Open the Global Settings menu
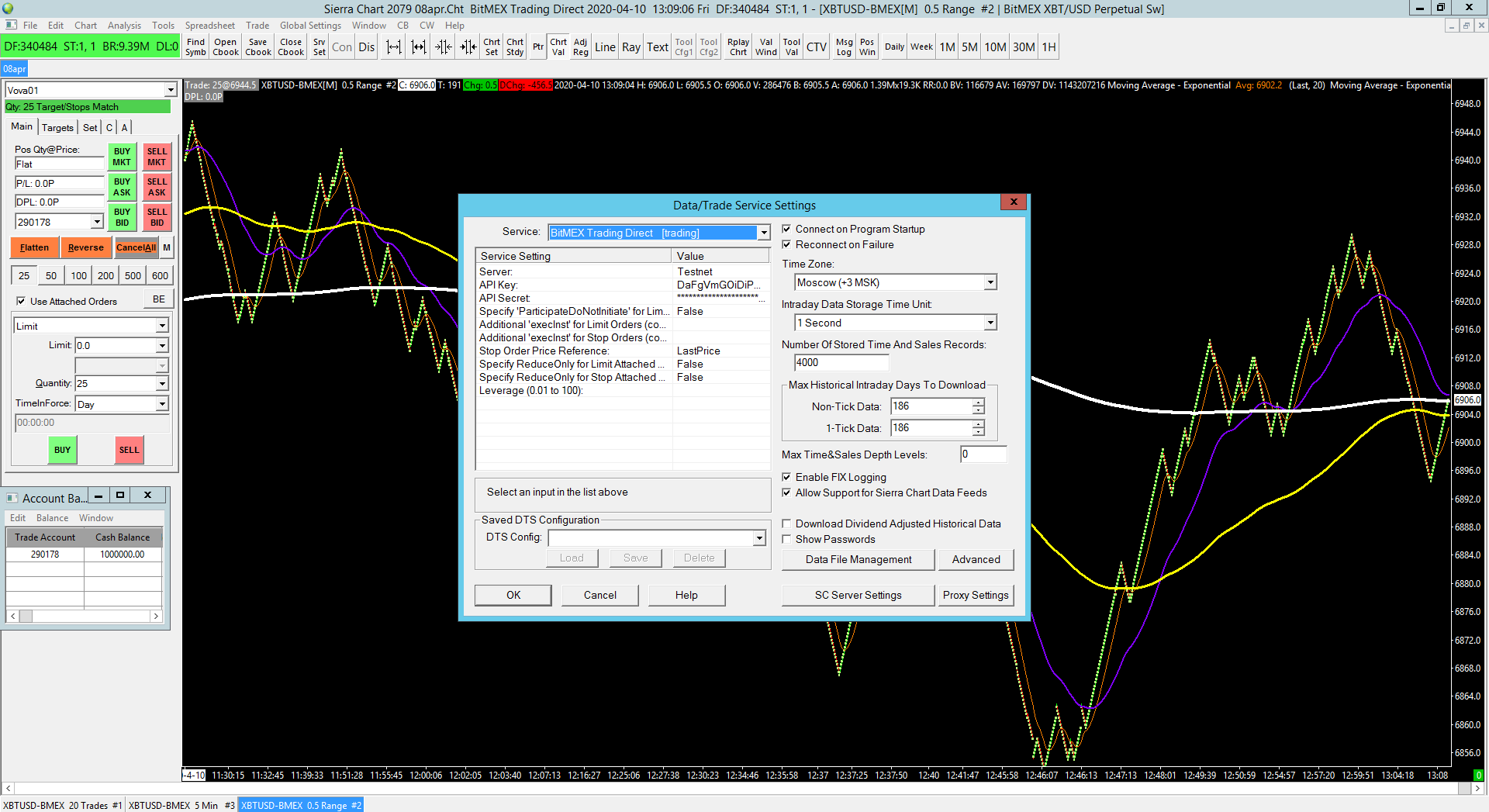The image size is (1489, 812). coord(310,26)
